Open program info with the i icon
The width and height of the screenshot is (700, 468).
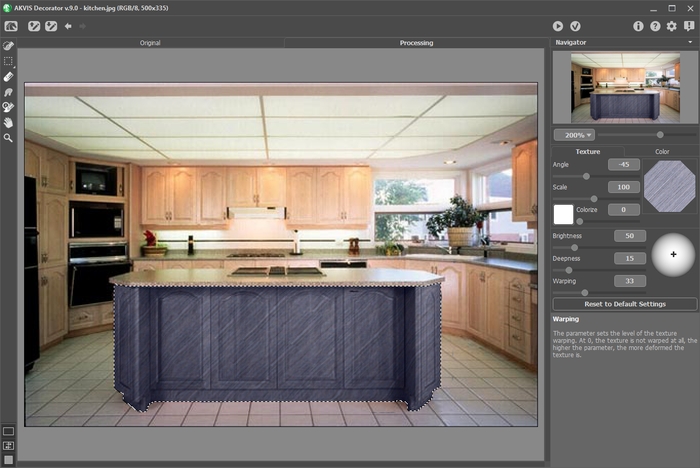638,26
